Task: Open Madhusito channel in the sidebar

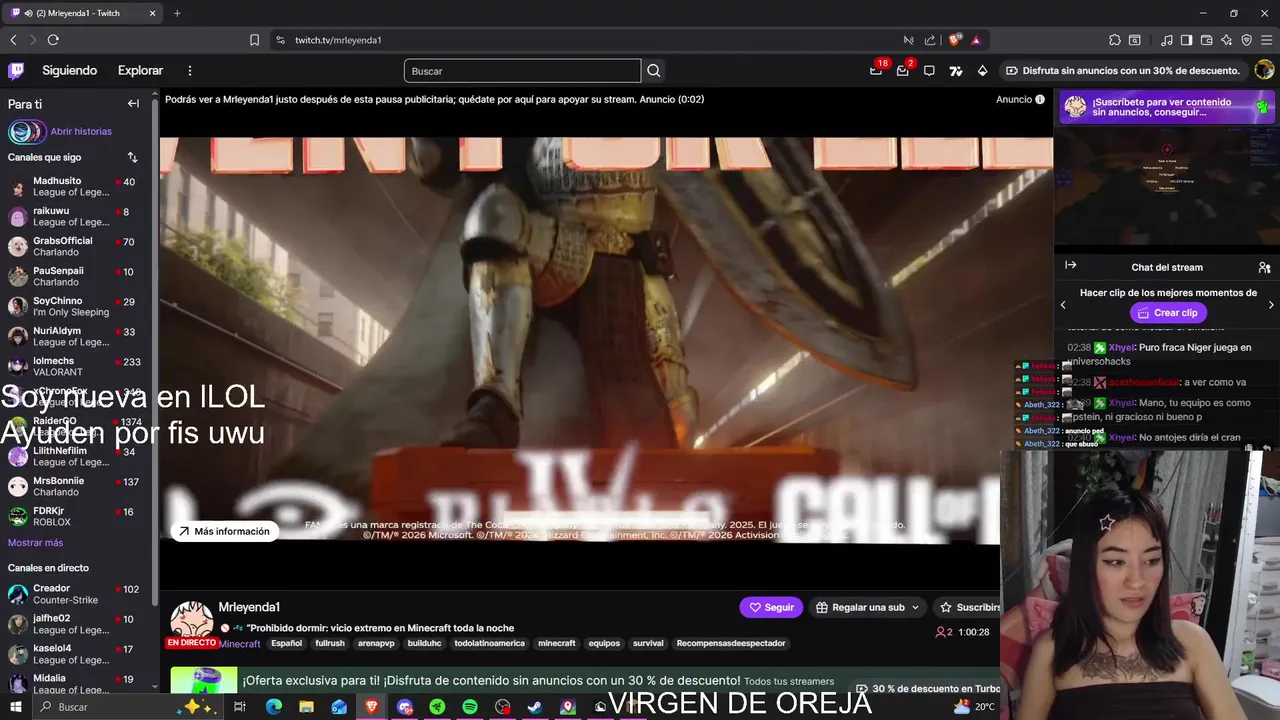Action: 75,186
